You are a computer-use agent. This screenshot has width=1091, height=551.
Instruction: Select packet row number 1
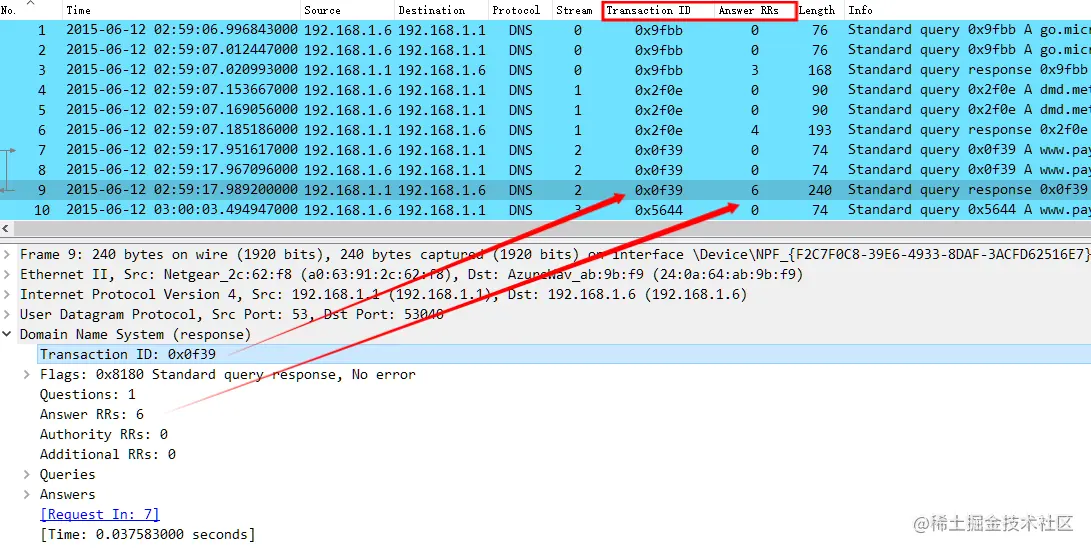pyautogui.click(x=546, y=30)
